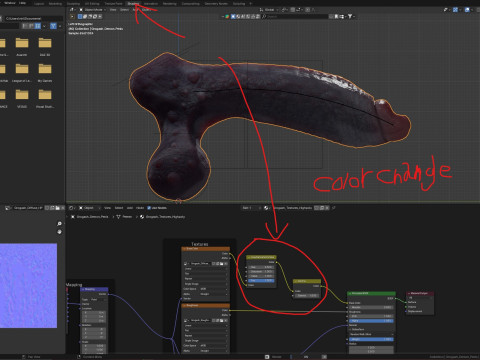Open the Object Mode dropdown in 3D viewport
480x360 pixels.
point(93,10)
